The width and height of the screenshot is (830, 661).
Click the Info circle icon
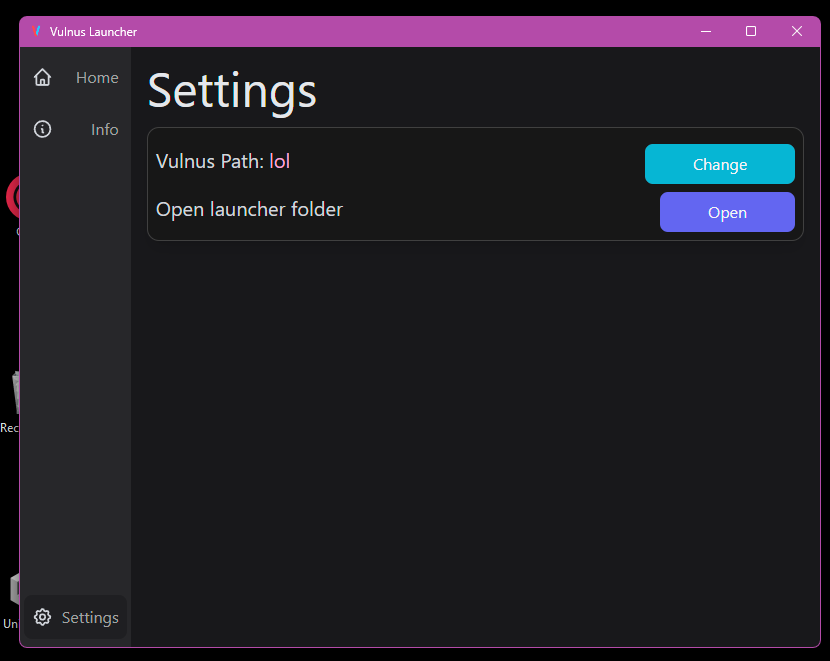pos(42,129)
